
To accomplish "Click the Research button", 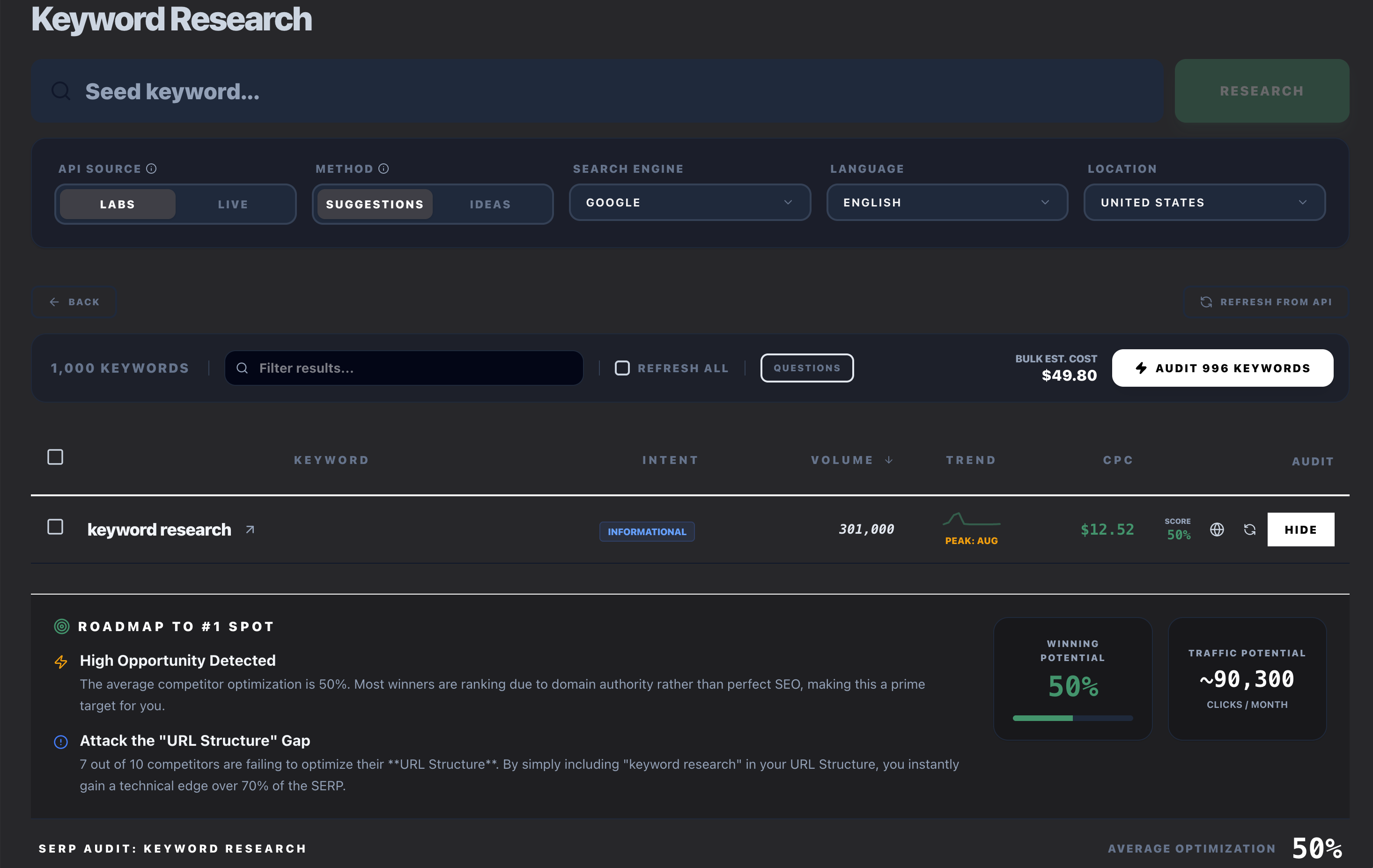I will [x=1262, y=91].
